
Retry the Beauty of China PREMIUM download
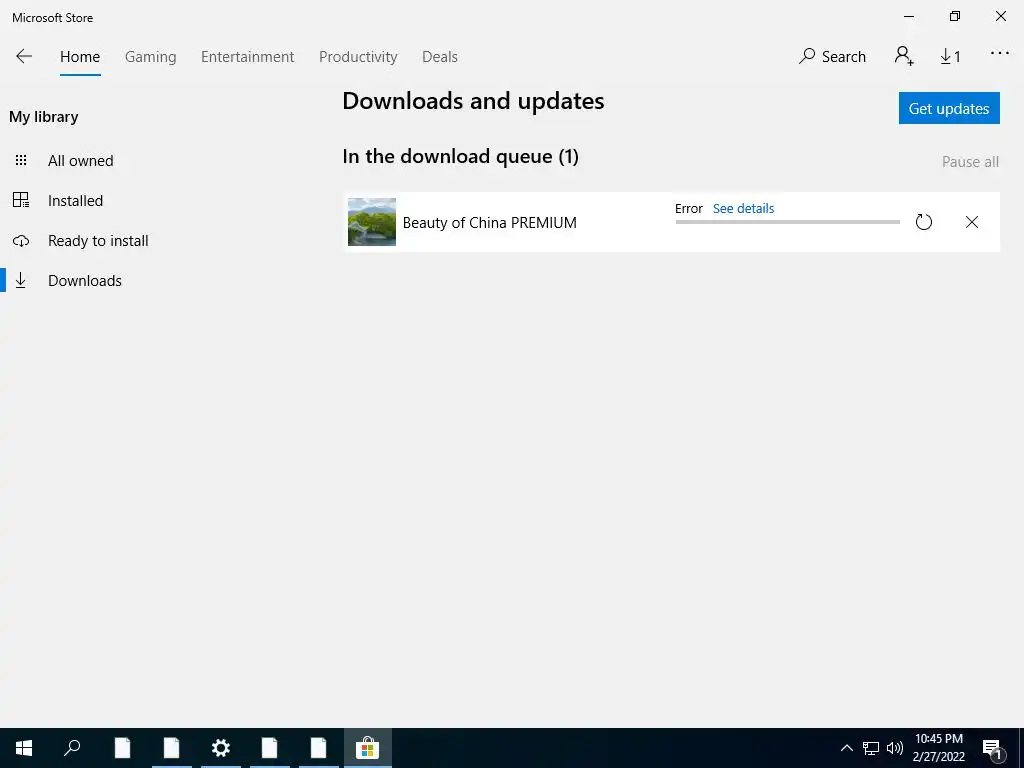coord(923,222)
